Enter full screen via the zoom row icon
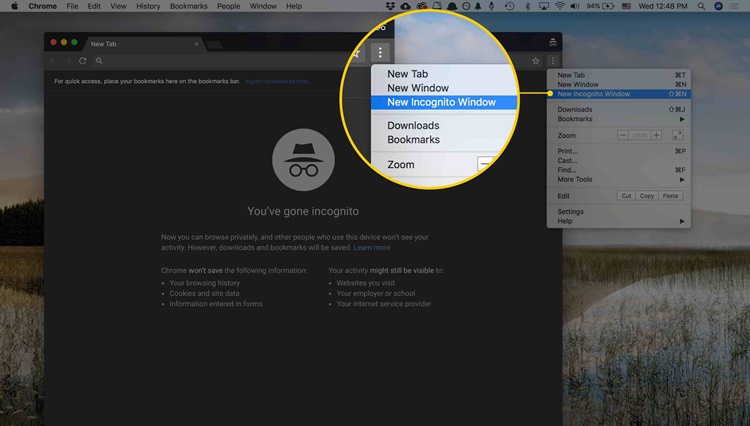 click(678, 135)
